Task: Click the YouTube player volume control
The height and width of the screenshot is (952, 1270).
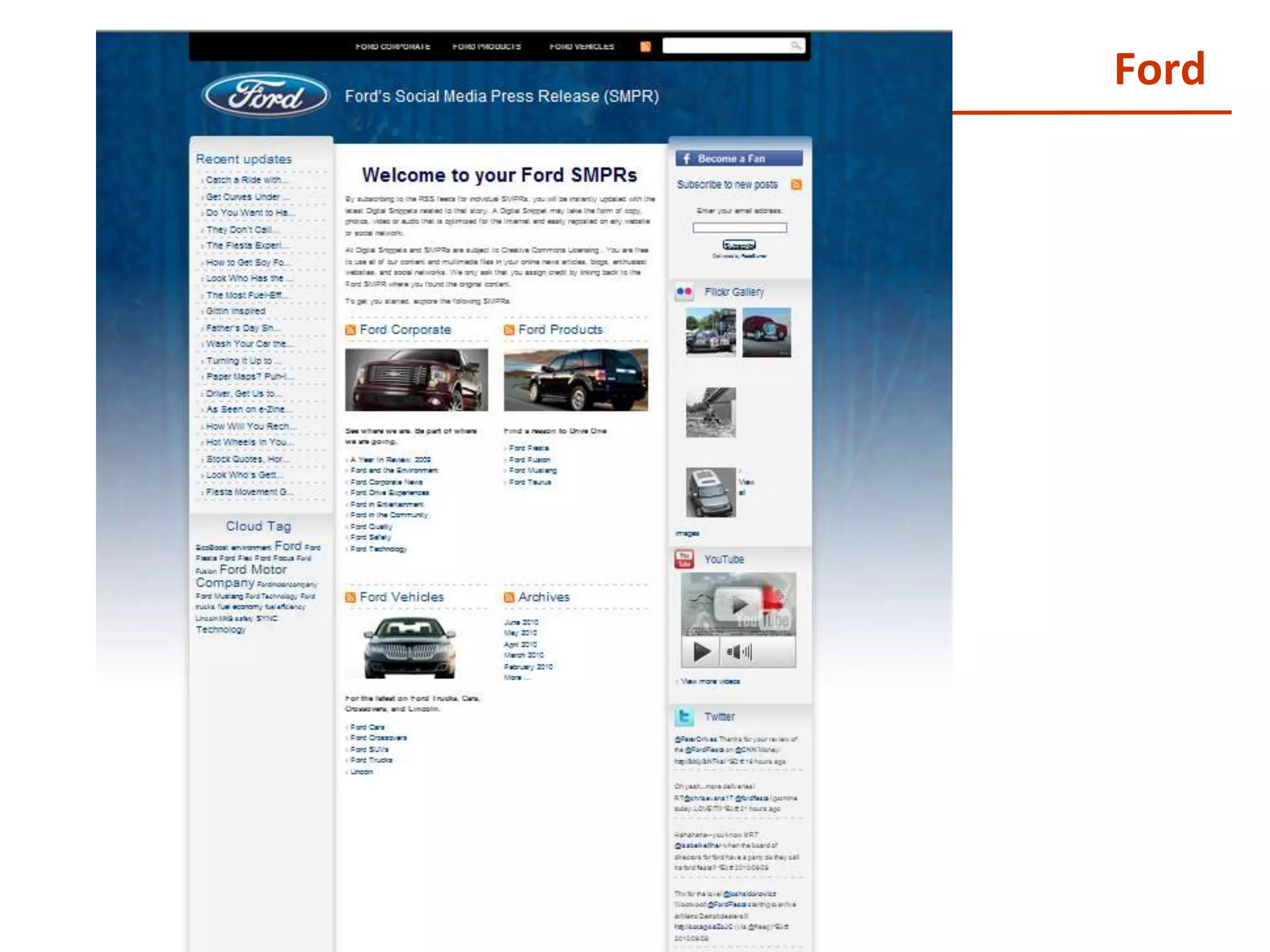Action: 739,651
